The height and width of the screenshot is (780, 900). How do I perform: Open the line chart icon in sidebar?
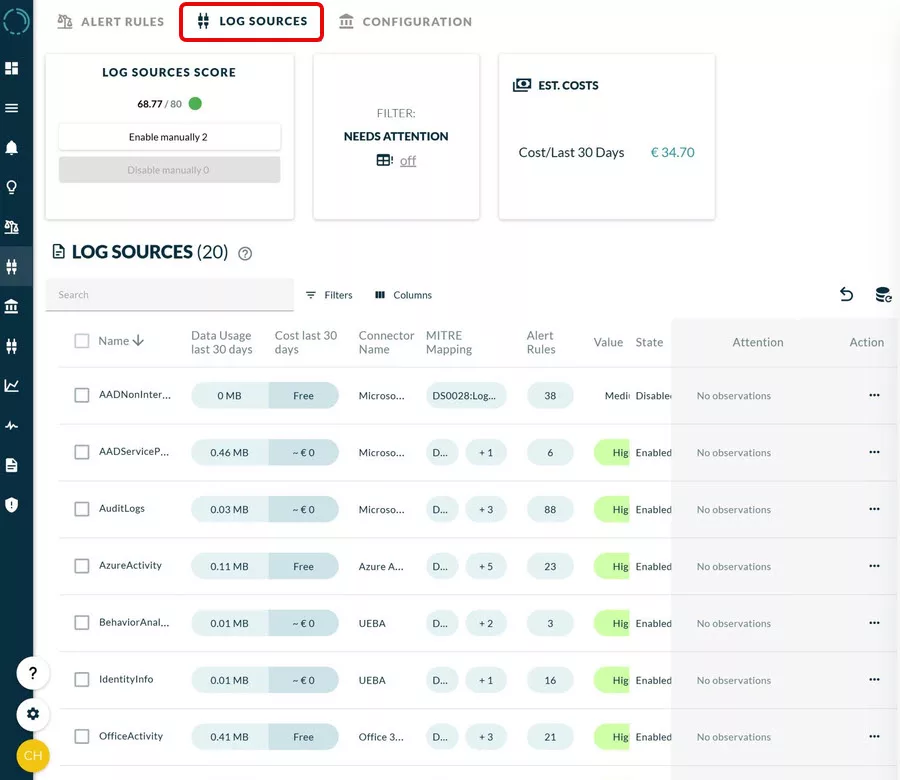coord(11,386)
